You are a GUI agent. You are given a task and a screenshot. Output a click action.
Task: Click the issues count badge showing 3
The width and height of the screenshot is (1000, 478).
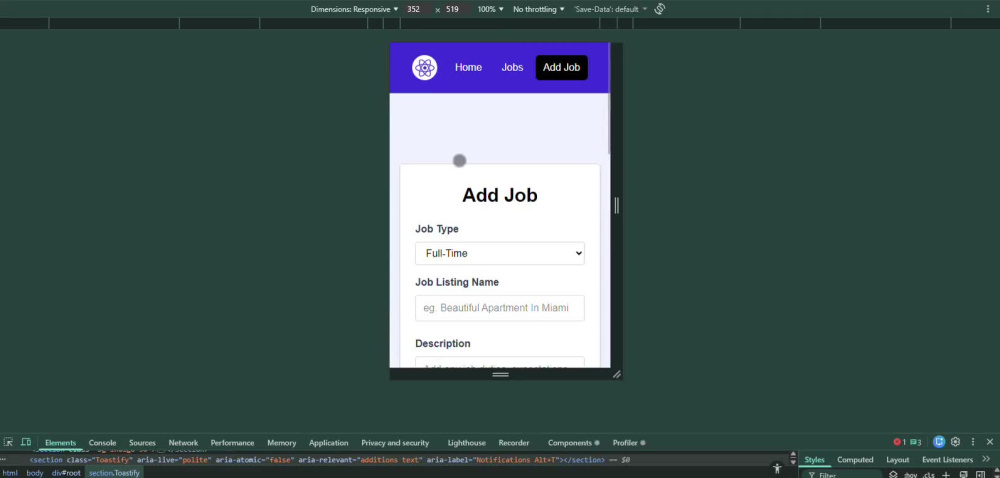(915, 442)
